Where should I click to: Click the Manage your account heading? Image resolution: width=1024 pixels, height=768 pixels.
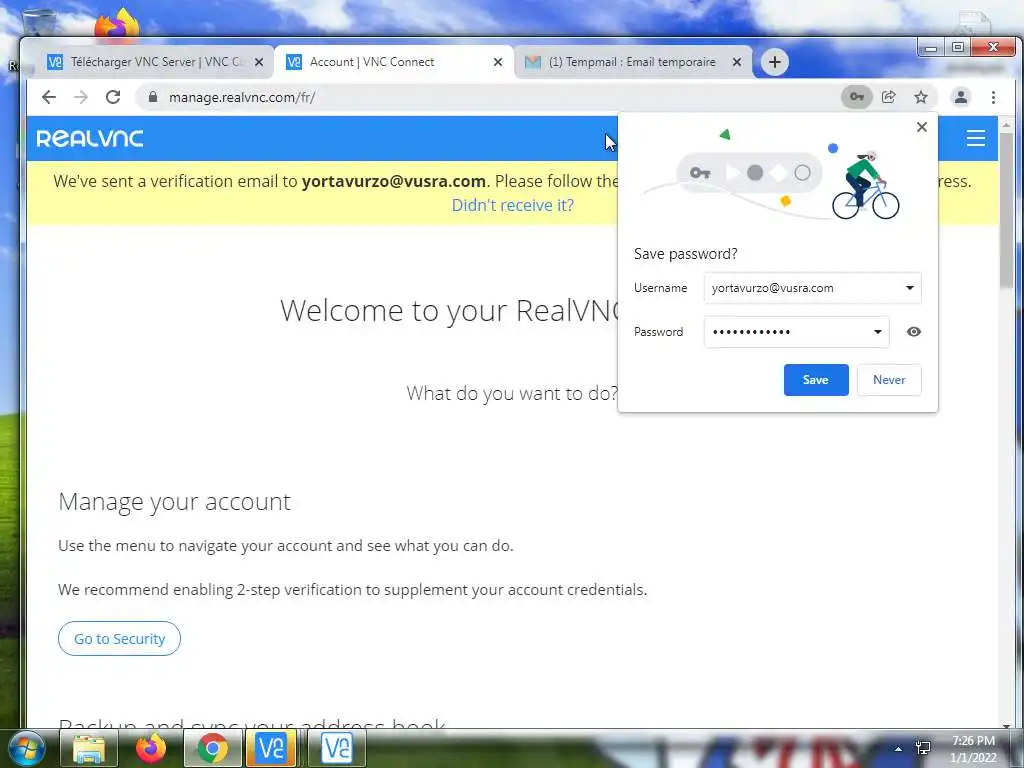tap(174, 502)
